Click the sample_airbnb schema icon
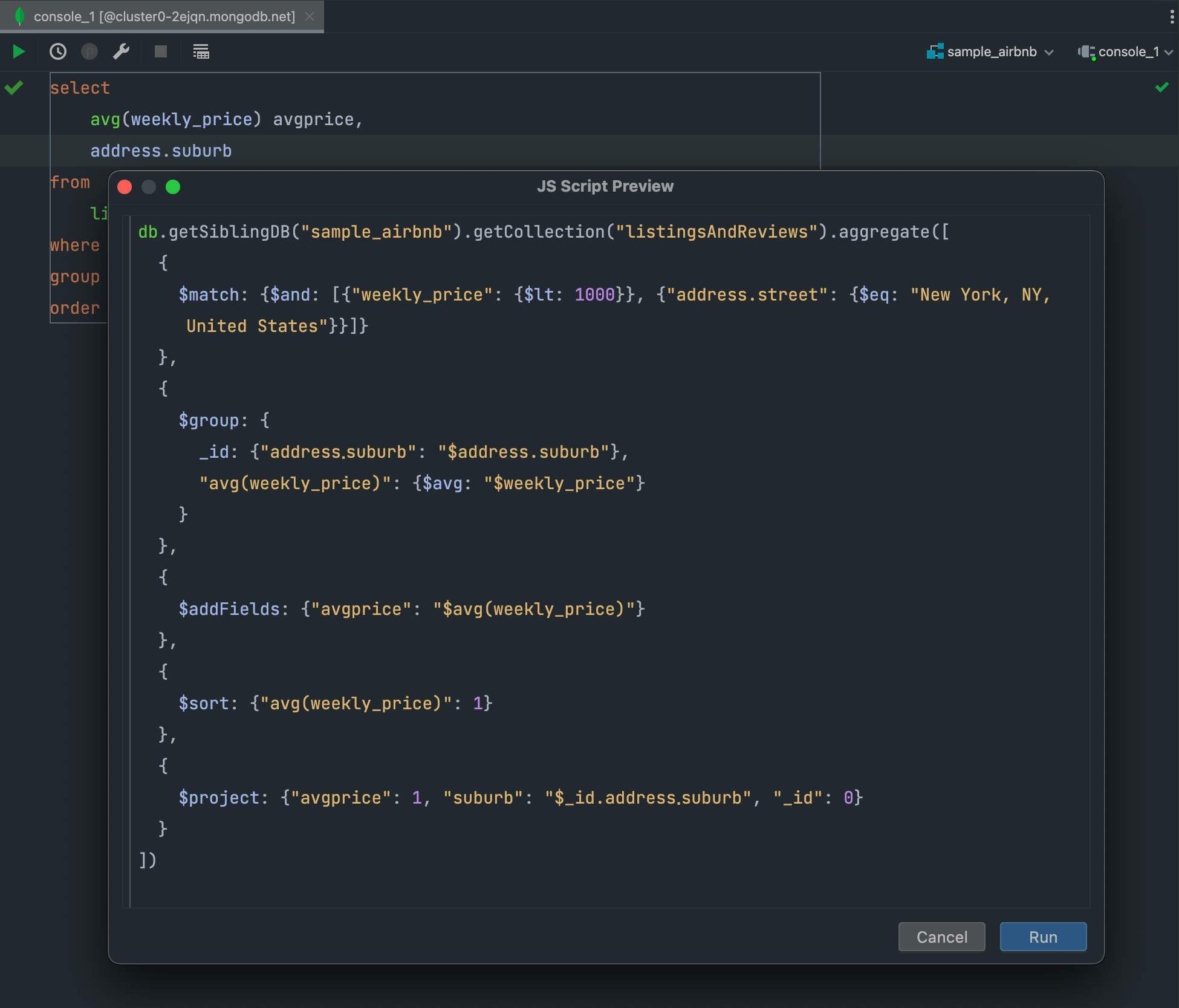1179x1008 pixels. 935,51
